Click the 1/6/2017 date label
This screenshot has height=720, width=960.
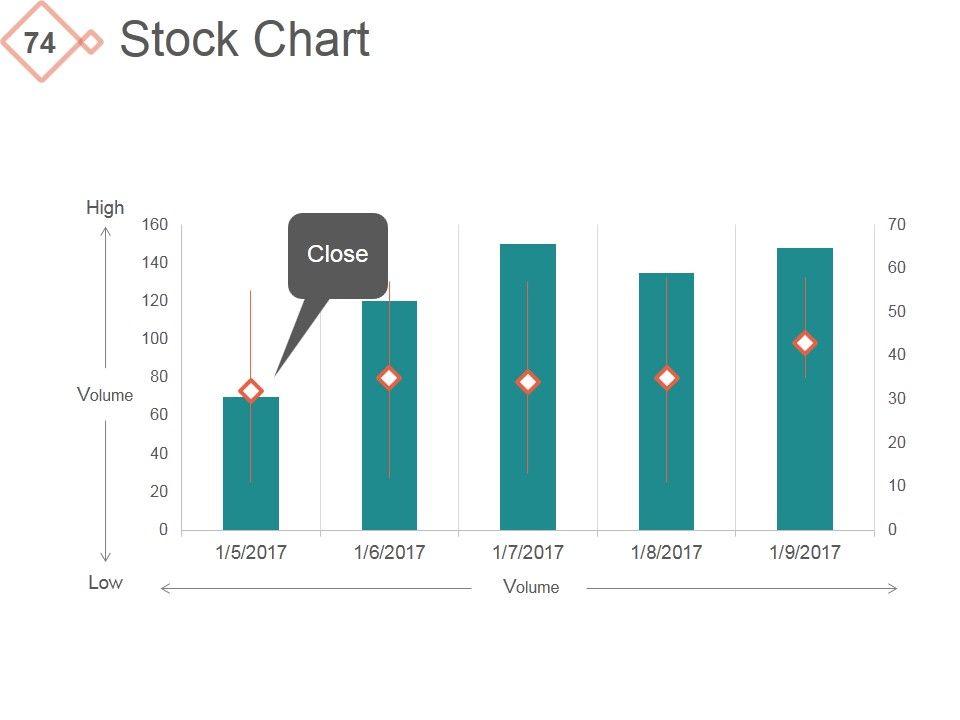pyautogui.click(x=389, y=552)
